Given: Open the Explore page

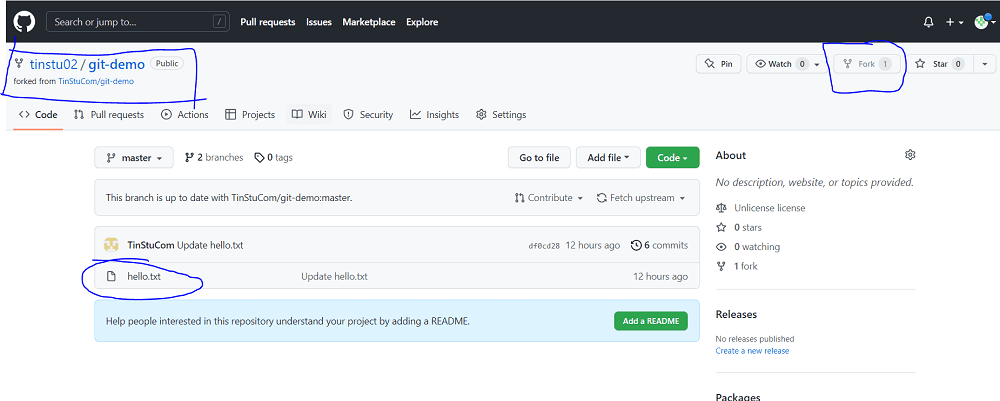Looking at the screenshot, I should click(422, 22).
